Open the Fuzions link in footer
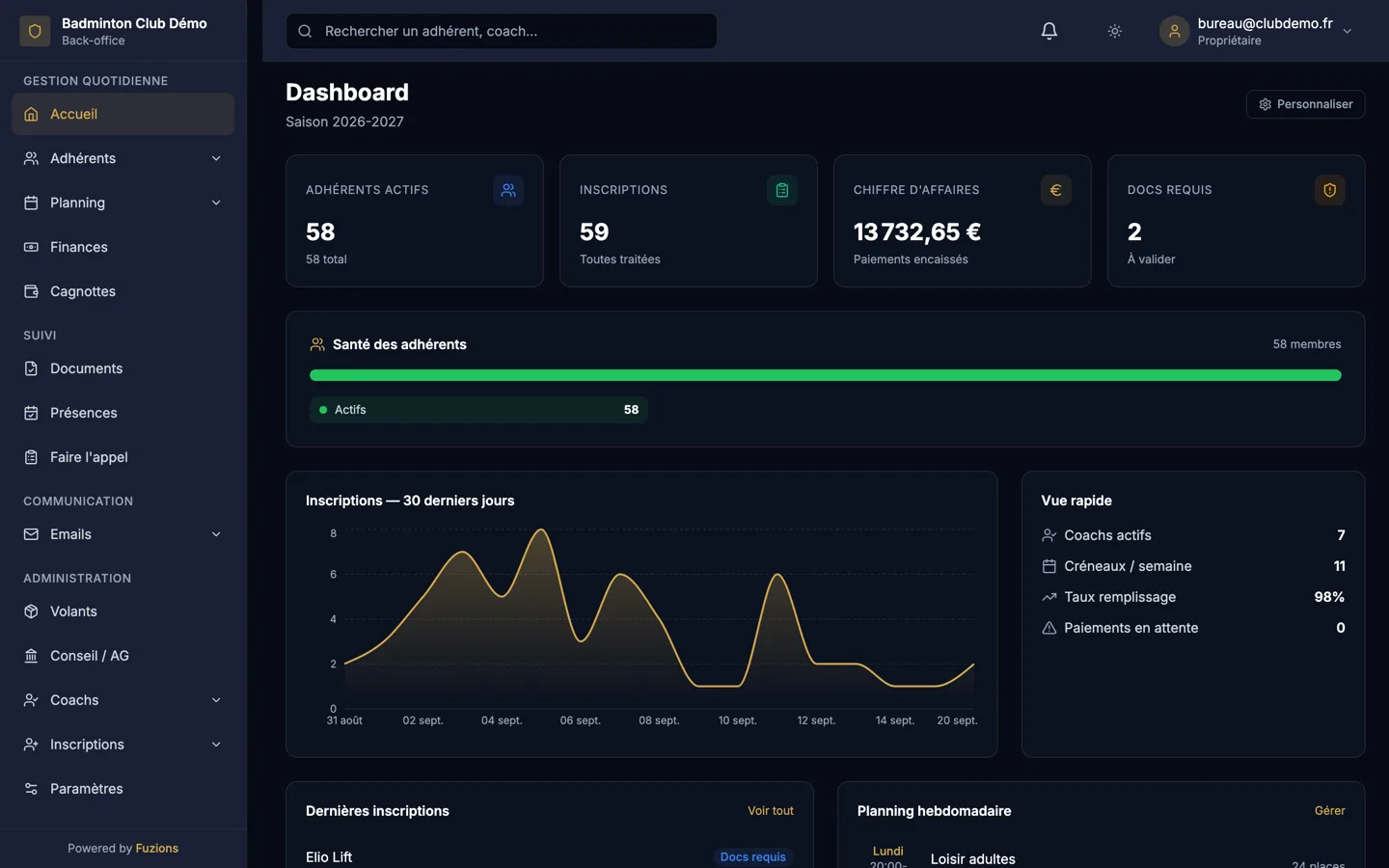1389x868 pixels. click(x=156, y=849)
